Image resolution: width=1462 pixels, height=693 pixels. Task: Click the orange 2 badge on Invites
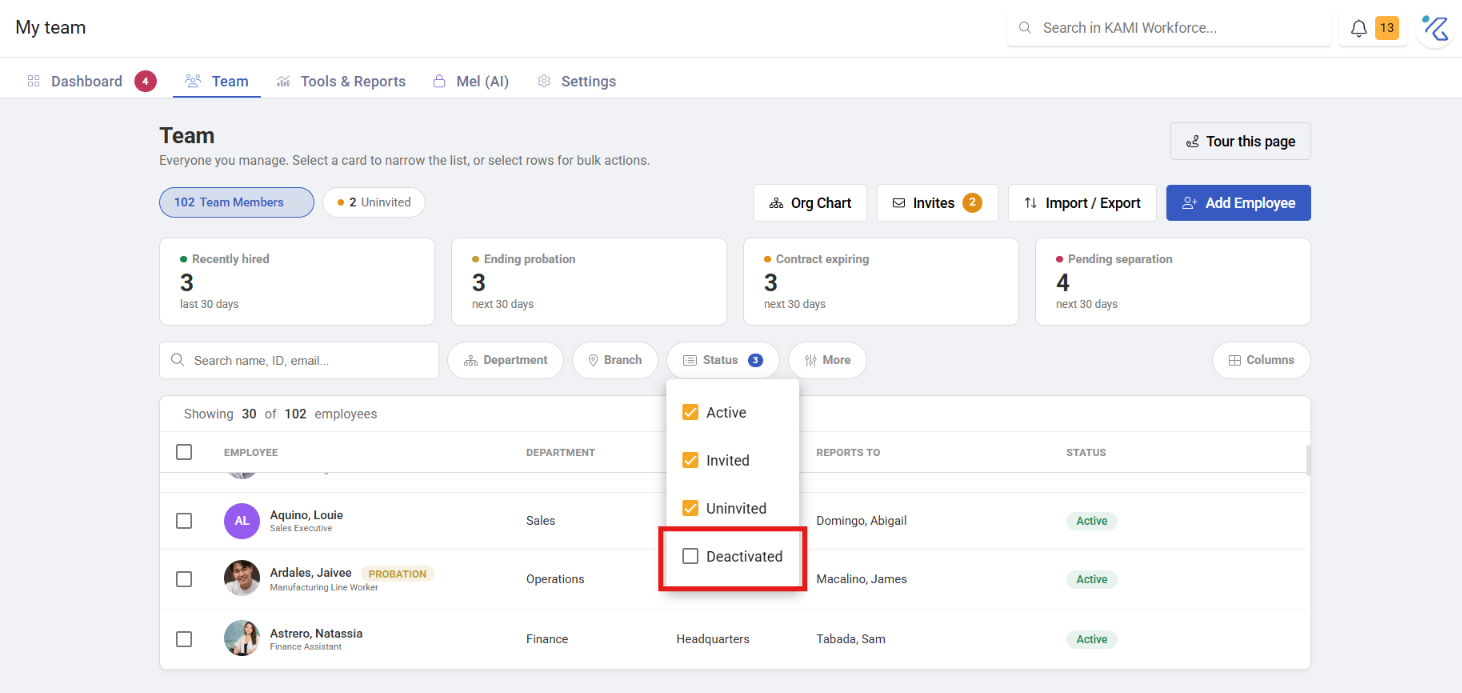tap(972, 203)
